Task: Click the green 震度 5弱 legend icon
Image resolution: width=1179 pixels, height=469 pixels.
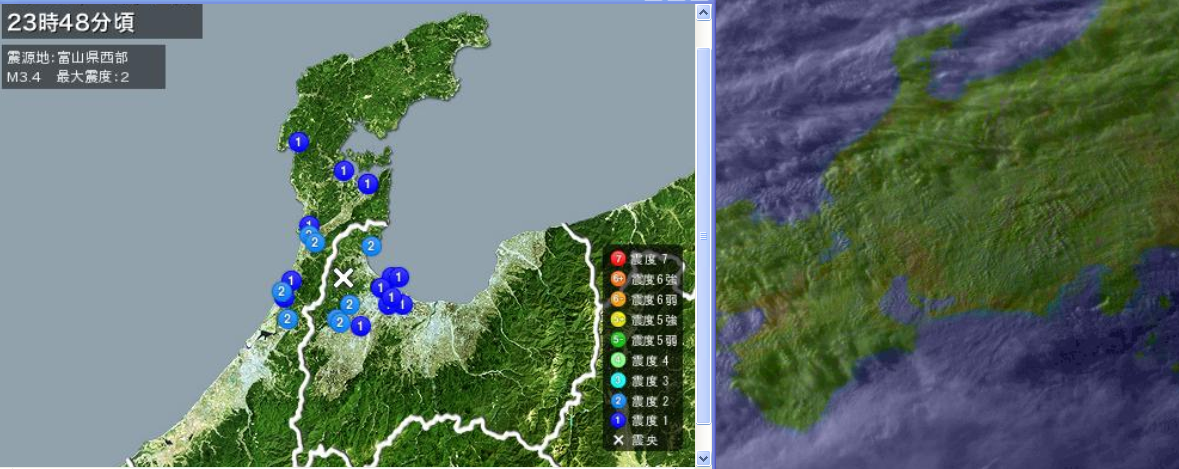Action: (618, 340)
